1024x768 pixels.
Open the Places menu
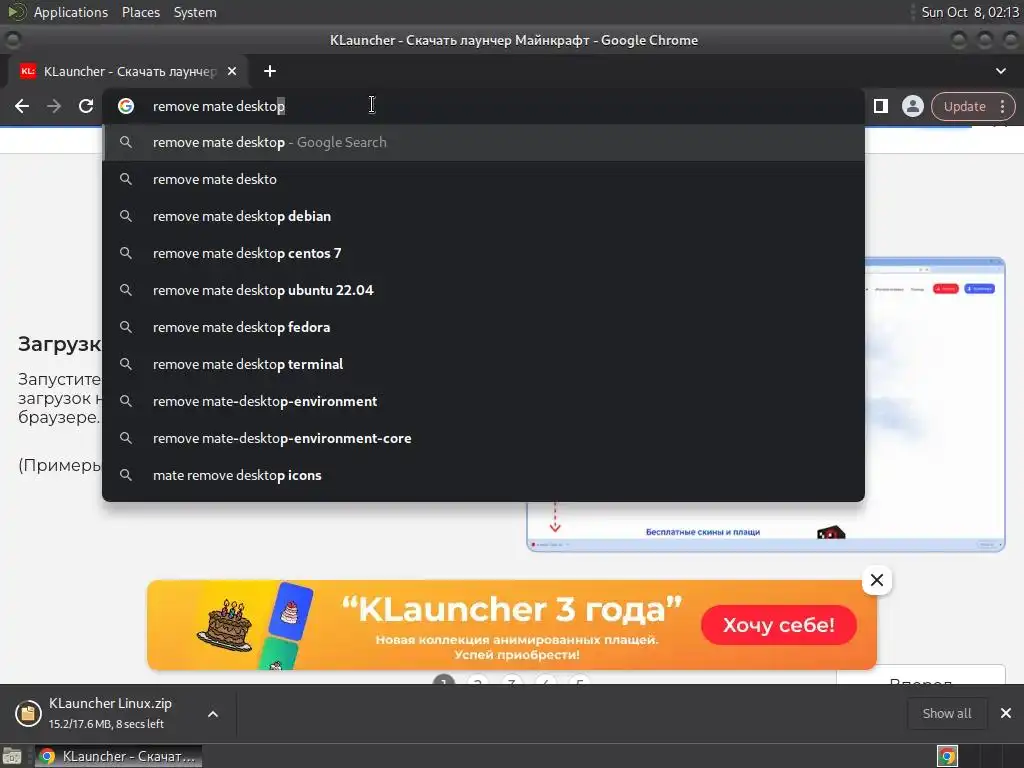tap(140, 12)
